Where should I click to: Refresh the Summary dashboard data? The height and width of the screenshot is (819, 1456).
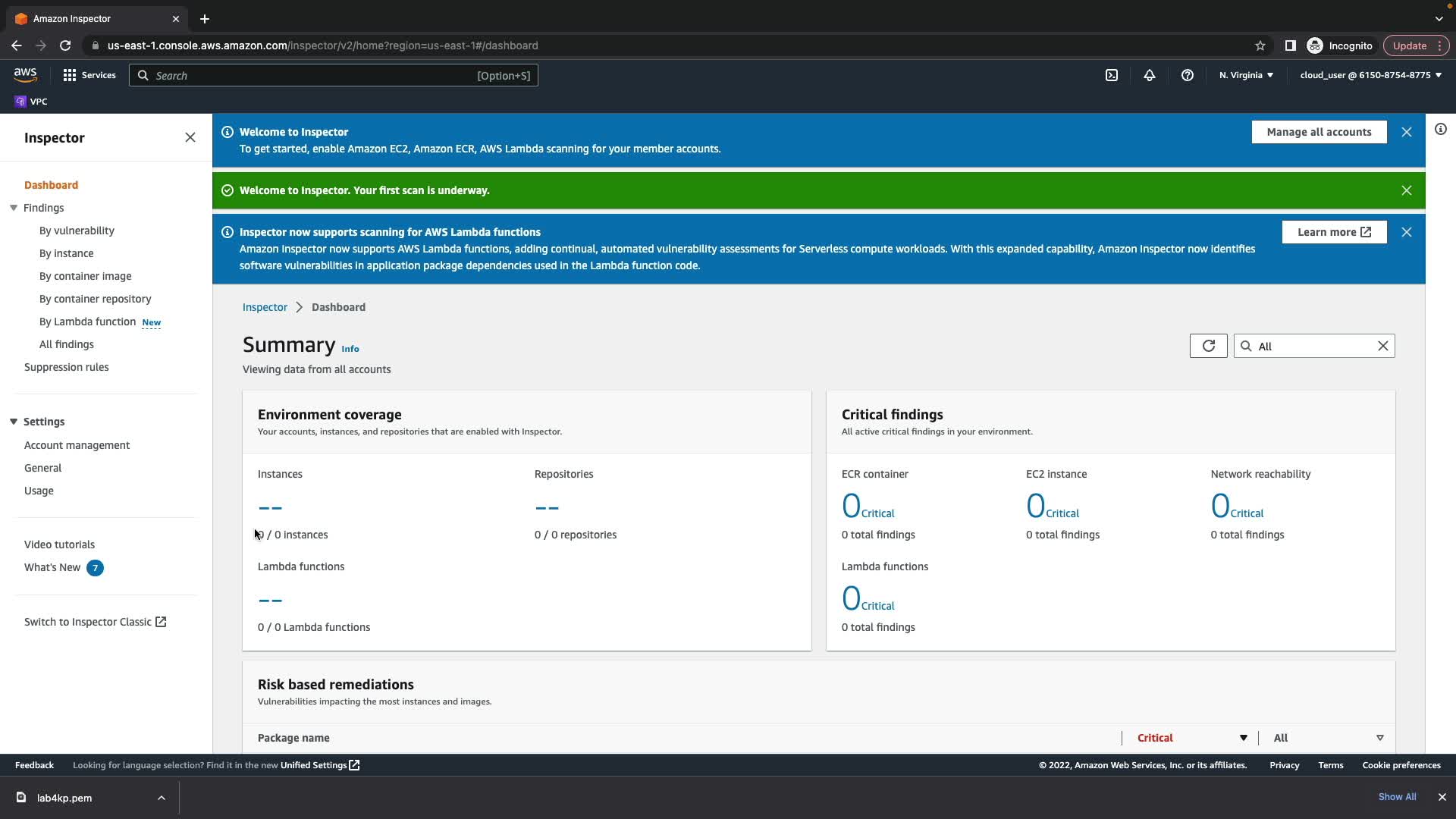(1208, 346)
